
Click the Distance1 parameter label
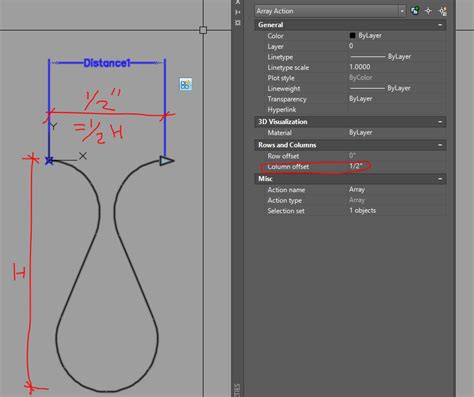click(x=107, y=63)
